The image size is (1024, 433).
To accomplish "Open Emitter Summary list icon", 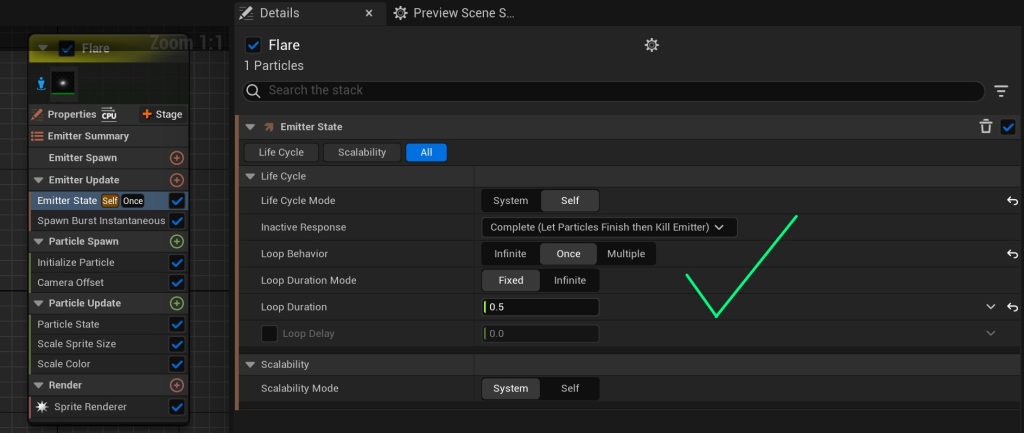I will [x=37, y=136].
